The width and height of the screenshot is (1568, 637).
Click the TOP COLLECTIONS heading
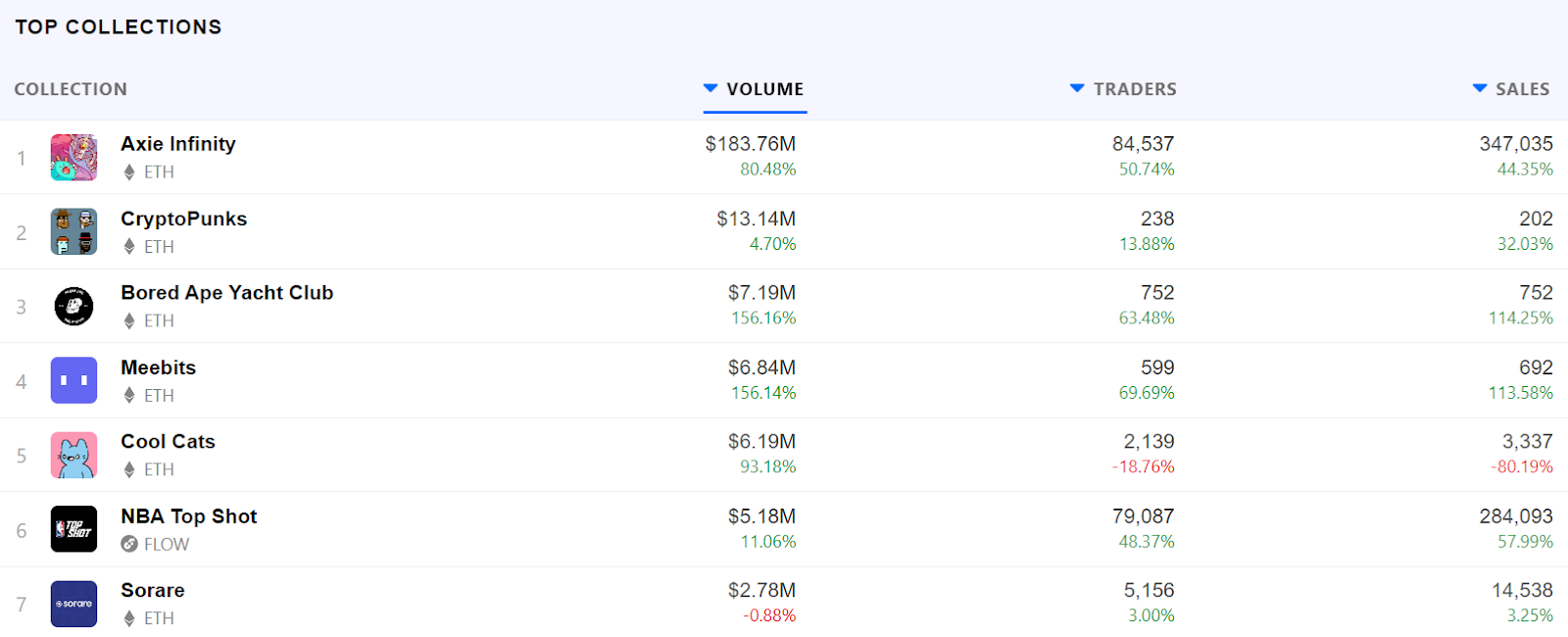tap(119, 26)
